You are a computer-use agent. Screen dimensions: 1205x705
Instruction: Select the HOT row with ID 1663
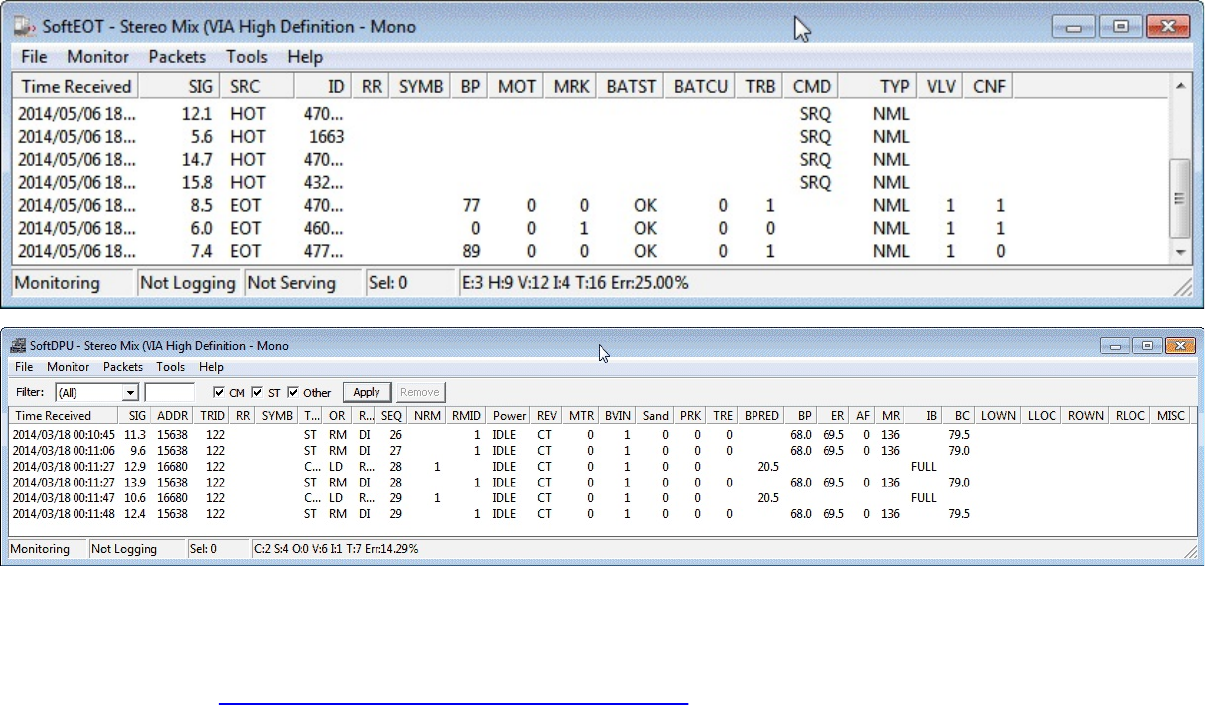(591, 136)
